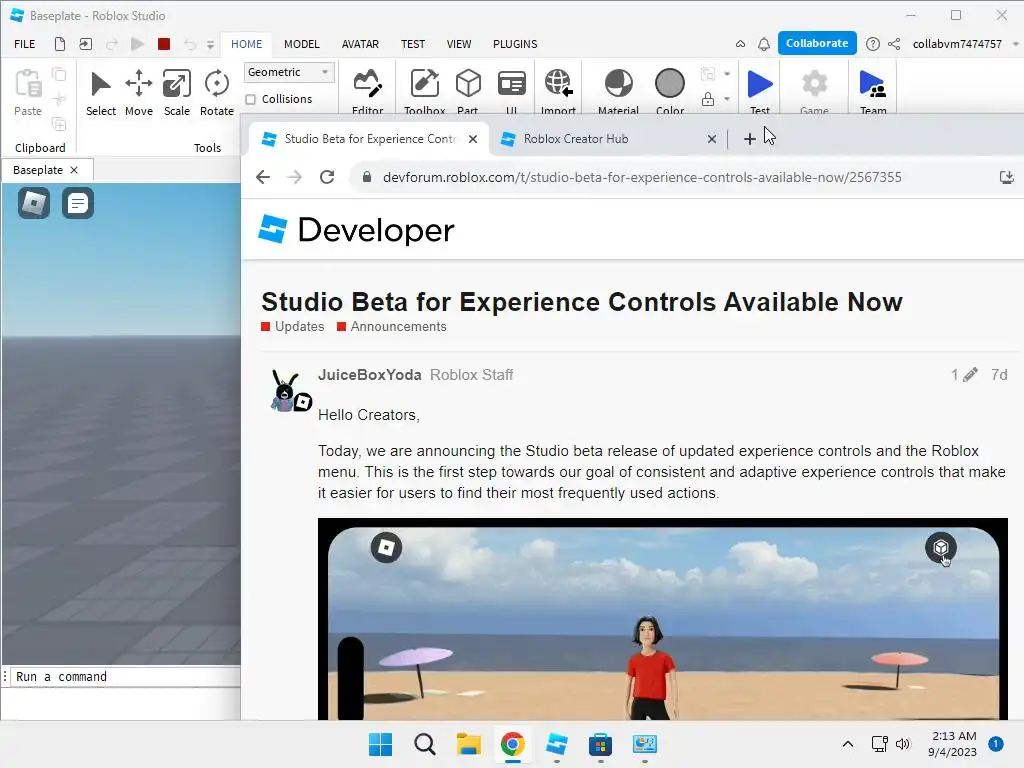Expand quick access toolbar customize arrow

[x=210, y=44]
